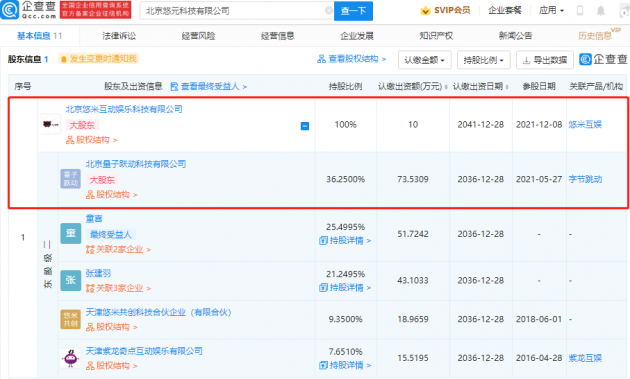Switch to 历史信息 VIP tab
This screenshot has height=379, width=630.
(599, 35)
